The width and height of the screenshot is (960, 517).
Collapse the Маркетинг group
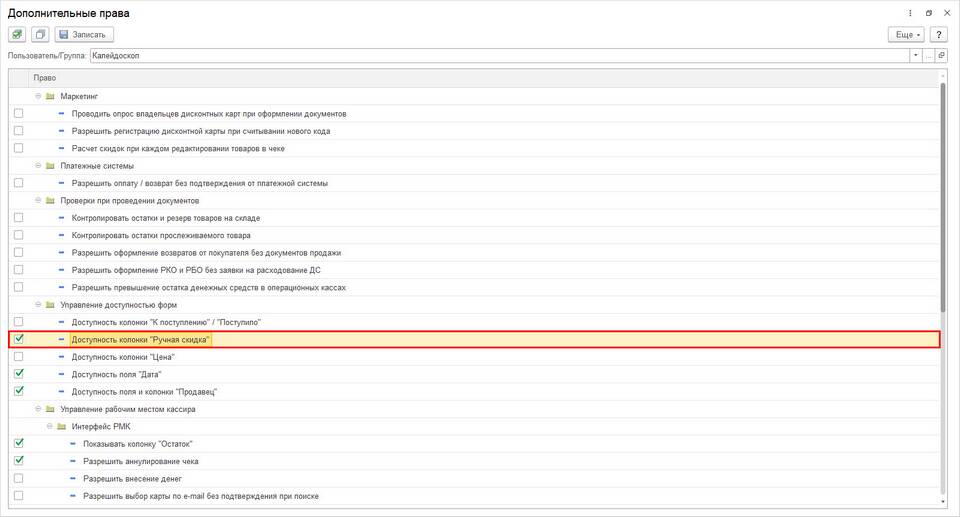click(x=38, y=96)
